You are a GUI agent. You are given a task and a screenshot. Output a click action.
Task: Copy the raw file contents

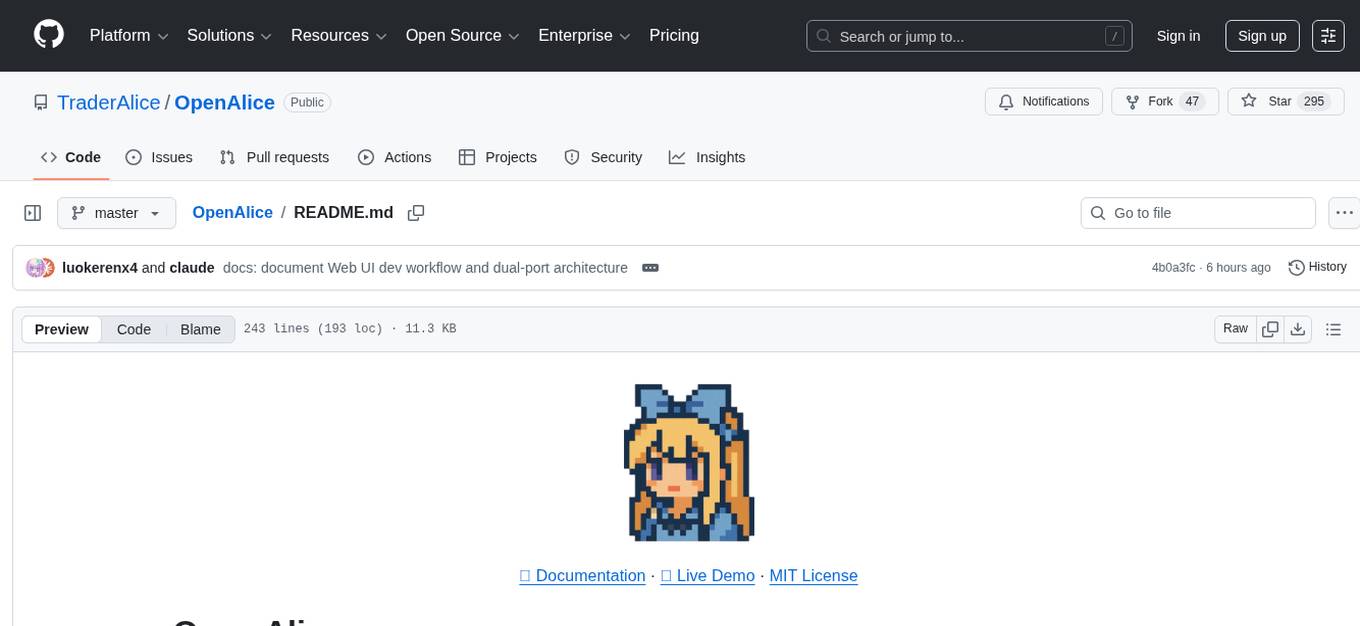point(1270,328)
